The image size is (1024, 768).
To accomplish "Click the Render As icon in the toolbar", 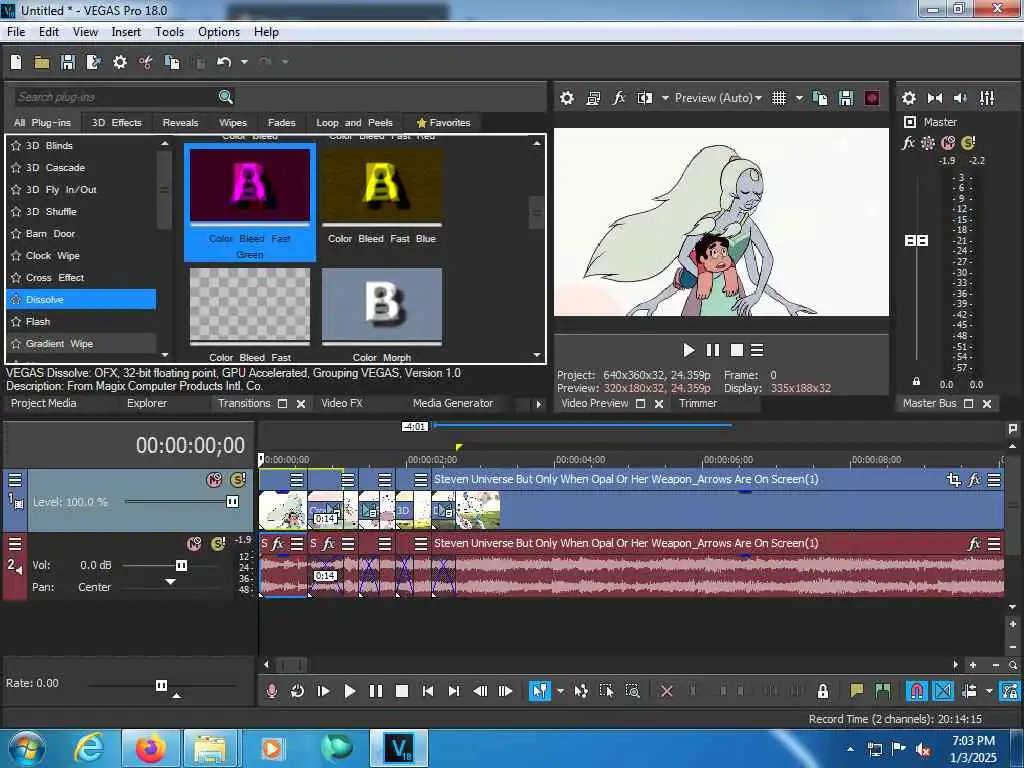I will (93, 62).
